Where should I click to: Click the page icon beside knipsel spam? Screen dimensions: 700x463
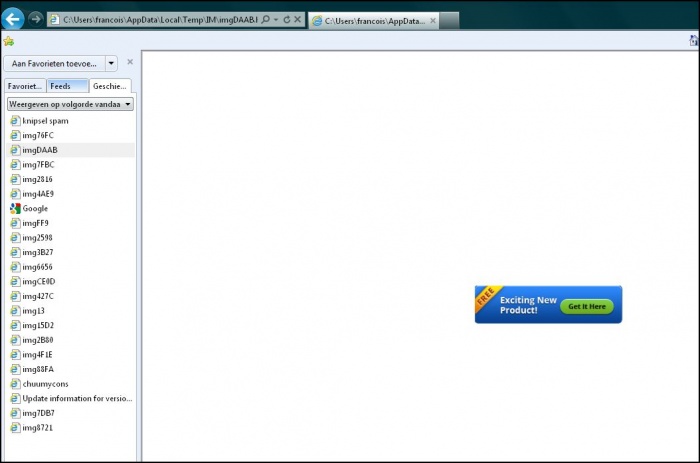15,121
